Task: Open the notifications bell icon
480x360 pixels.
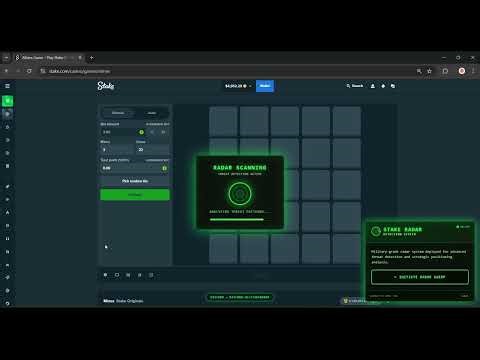Action: pos(383,86)
